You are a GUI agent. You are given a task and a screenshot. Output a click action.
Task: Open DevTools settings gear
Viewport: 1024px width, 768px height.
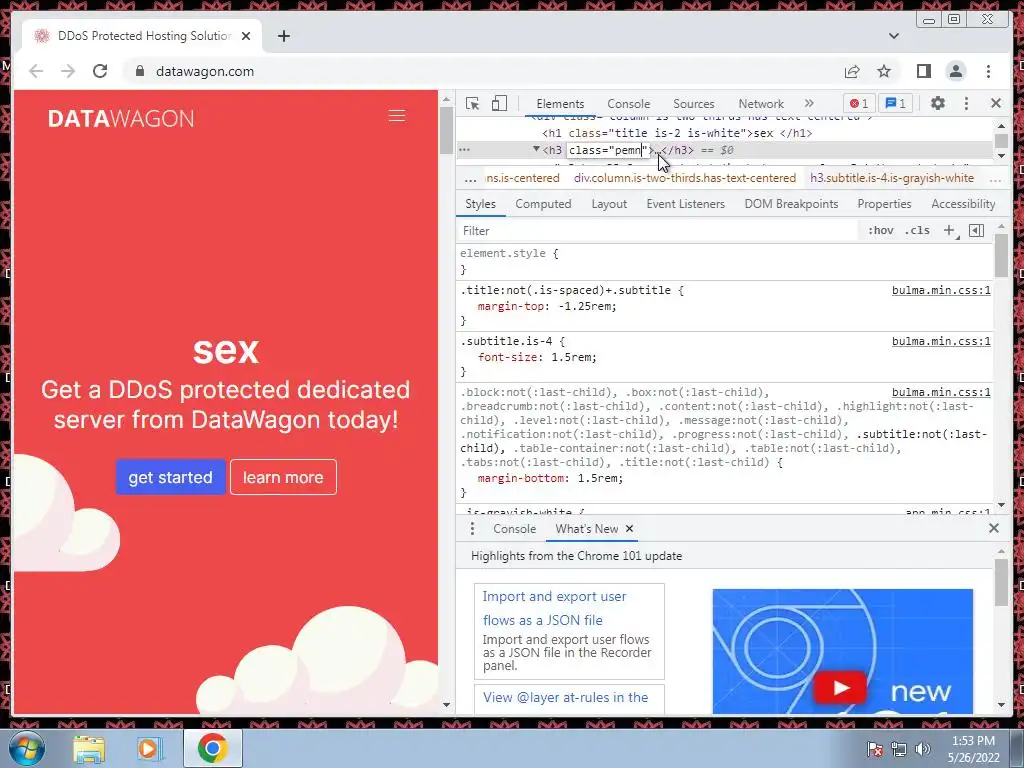pos(938,103)
